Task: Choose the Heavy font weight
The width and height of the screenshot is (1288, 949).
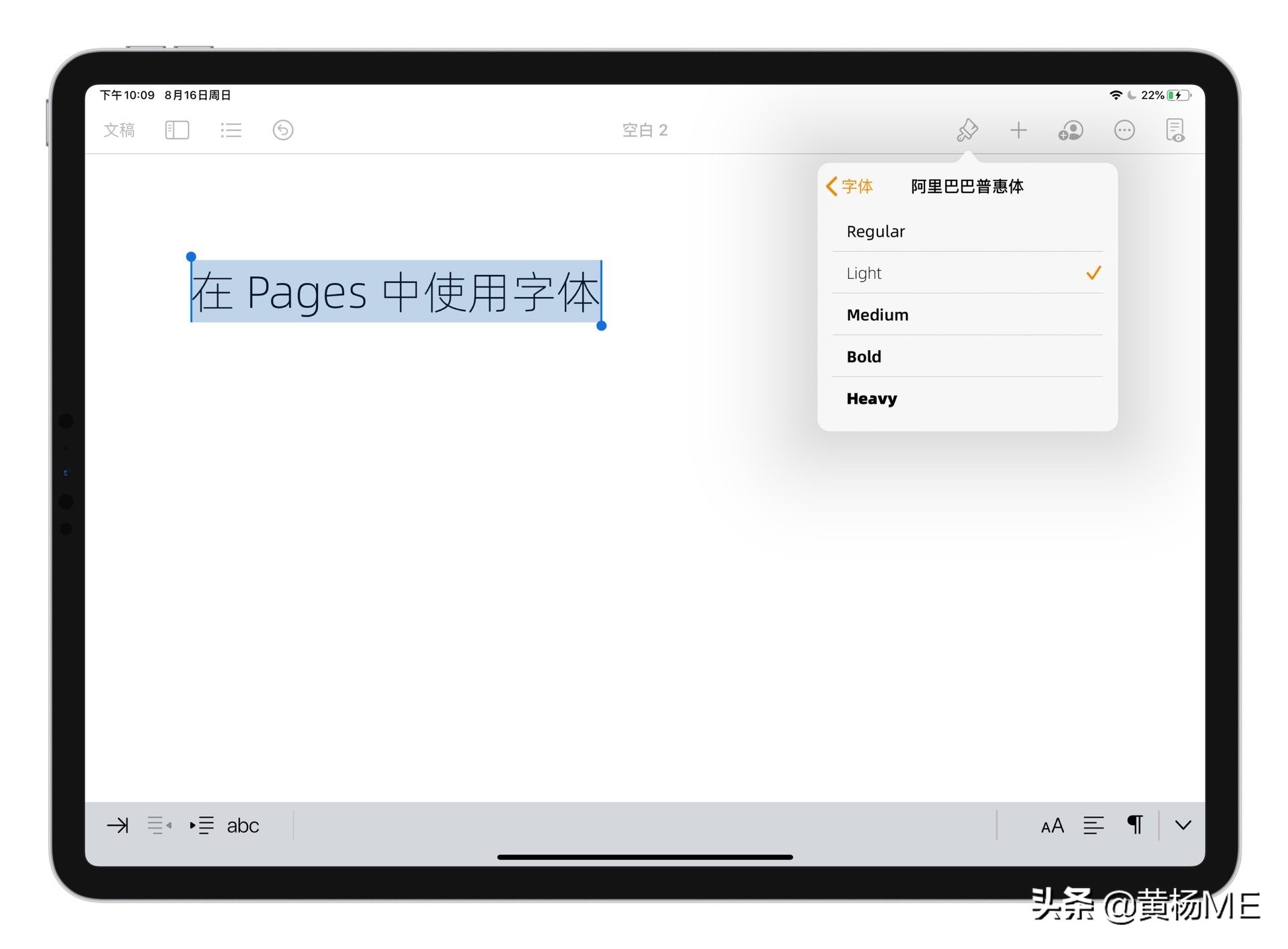Action: [x=871, y=398]
